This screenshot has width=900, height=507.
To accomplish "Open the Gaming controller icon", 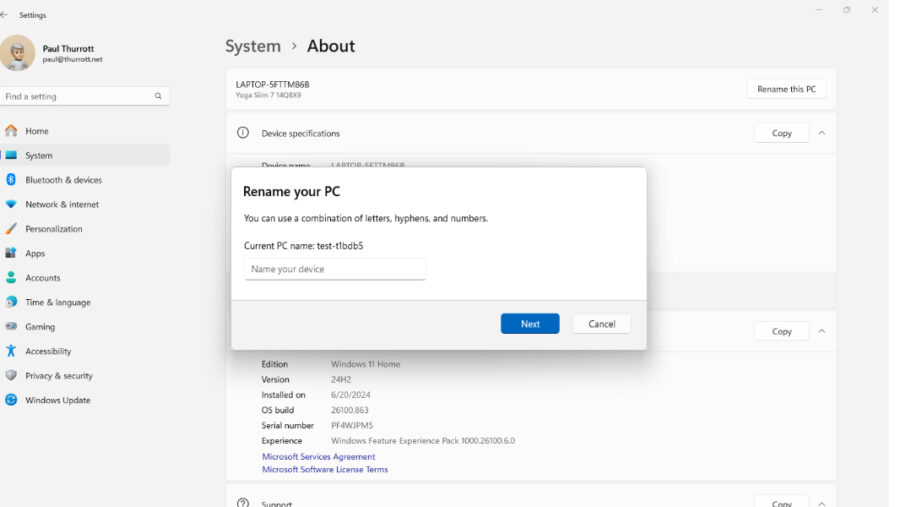I will pyautogui.click(x=11, y=327).
